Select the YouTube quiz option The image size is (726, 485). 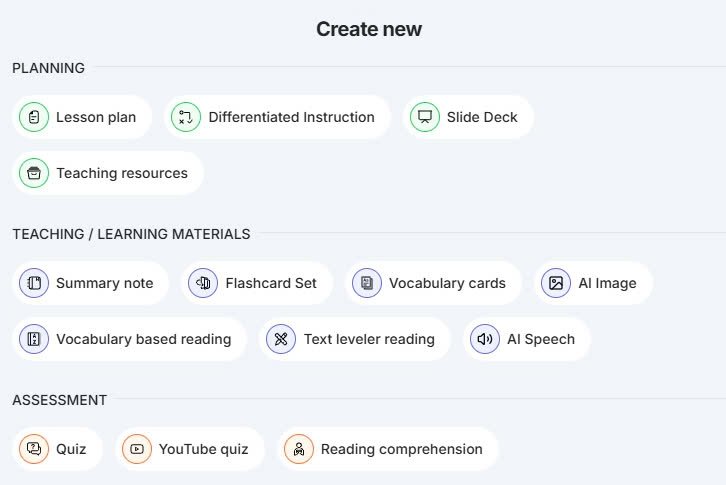pos(190,449)
